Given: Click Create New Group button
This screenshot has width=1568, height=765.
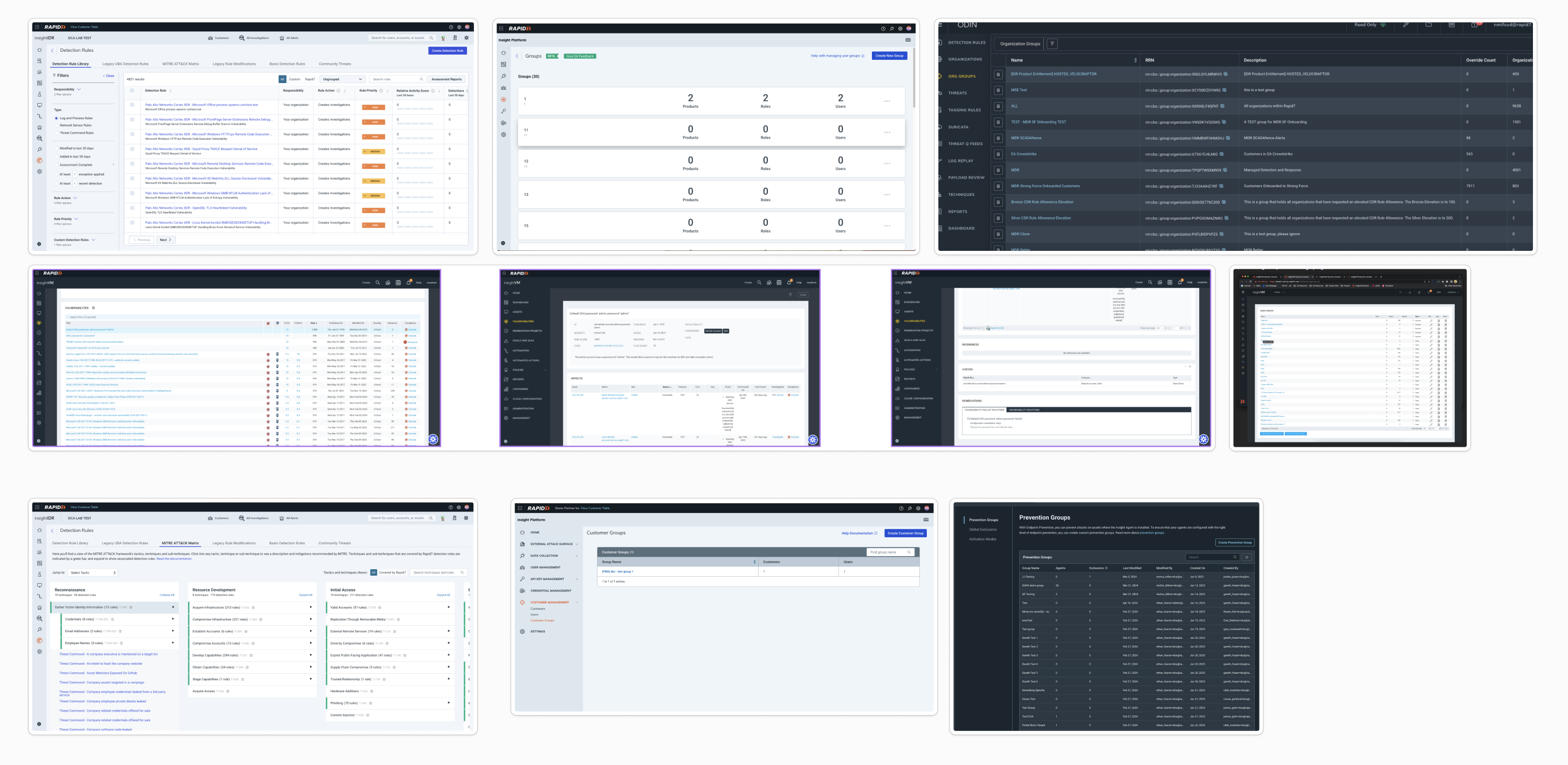Looking at the screenshot, I should [x=889, y=56].
